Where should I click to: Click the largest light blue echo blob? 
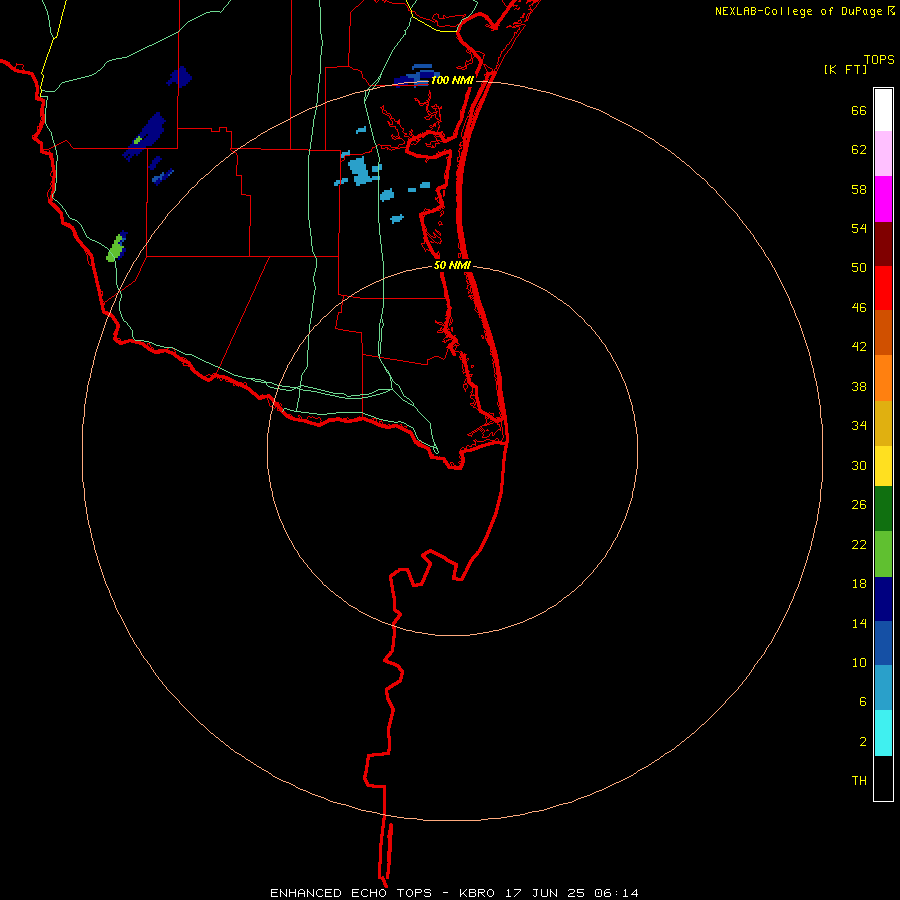(x=360, y=170)
